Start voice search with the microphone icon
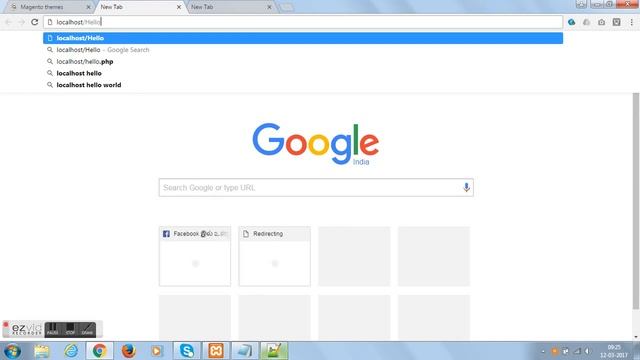640x360 pixels. pyautogui.click(x=466, y=187)
